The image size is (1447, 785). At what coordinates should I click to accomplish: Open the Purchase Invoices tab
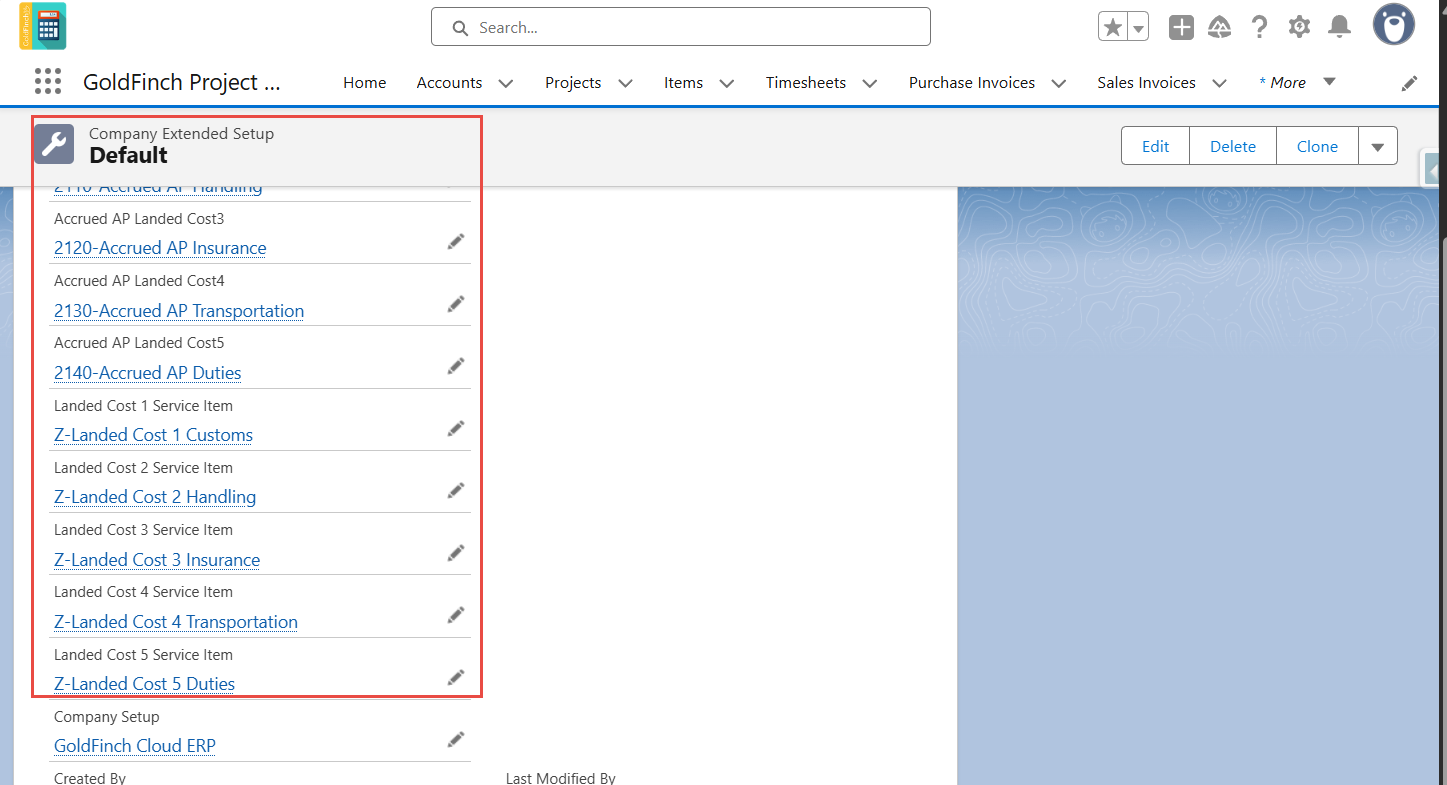[971, 83]
